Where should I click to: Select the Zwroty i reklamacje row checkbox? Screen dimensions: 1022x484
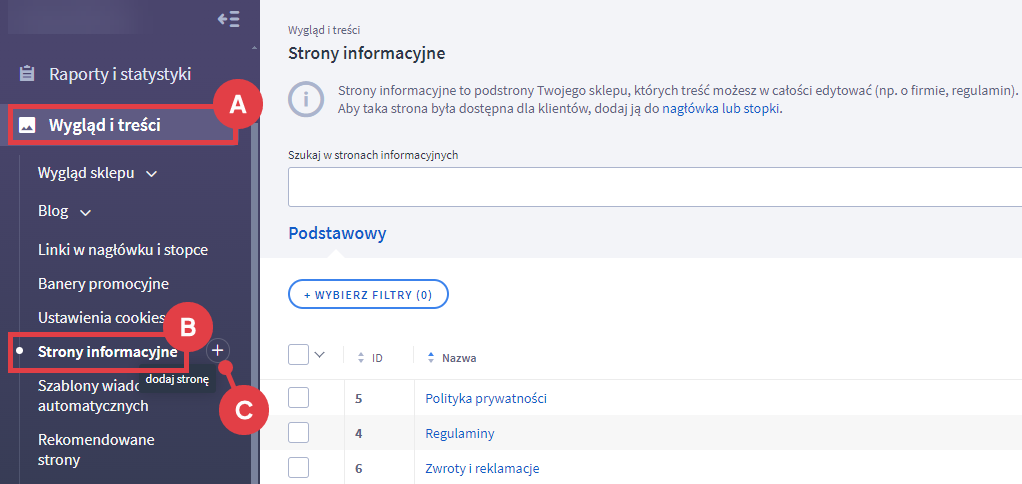[x=298, y=467]
